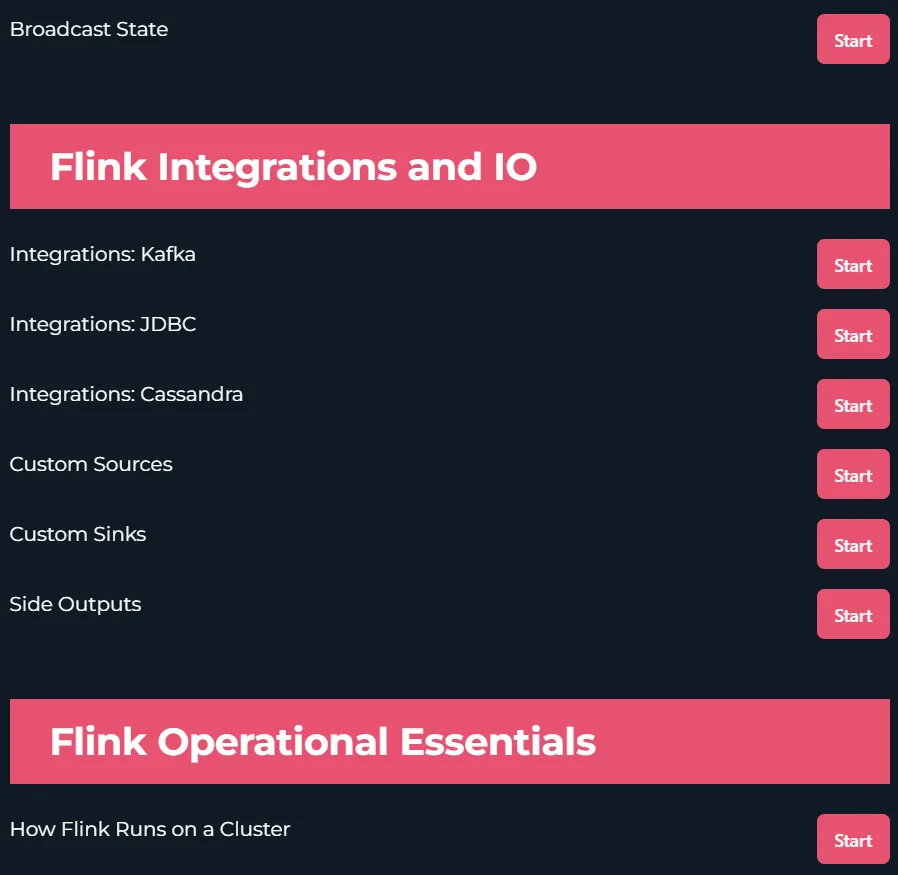
Task: Open the Integrations: JDBC title
Action: pos(103,324)
